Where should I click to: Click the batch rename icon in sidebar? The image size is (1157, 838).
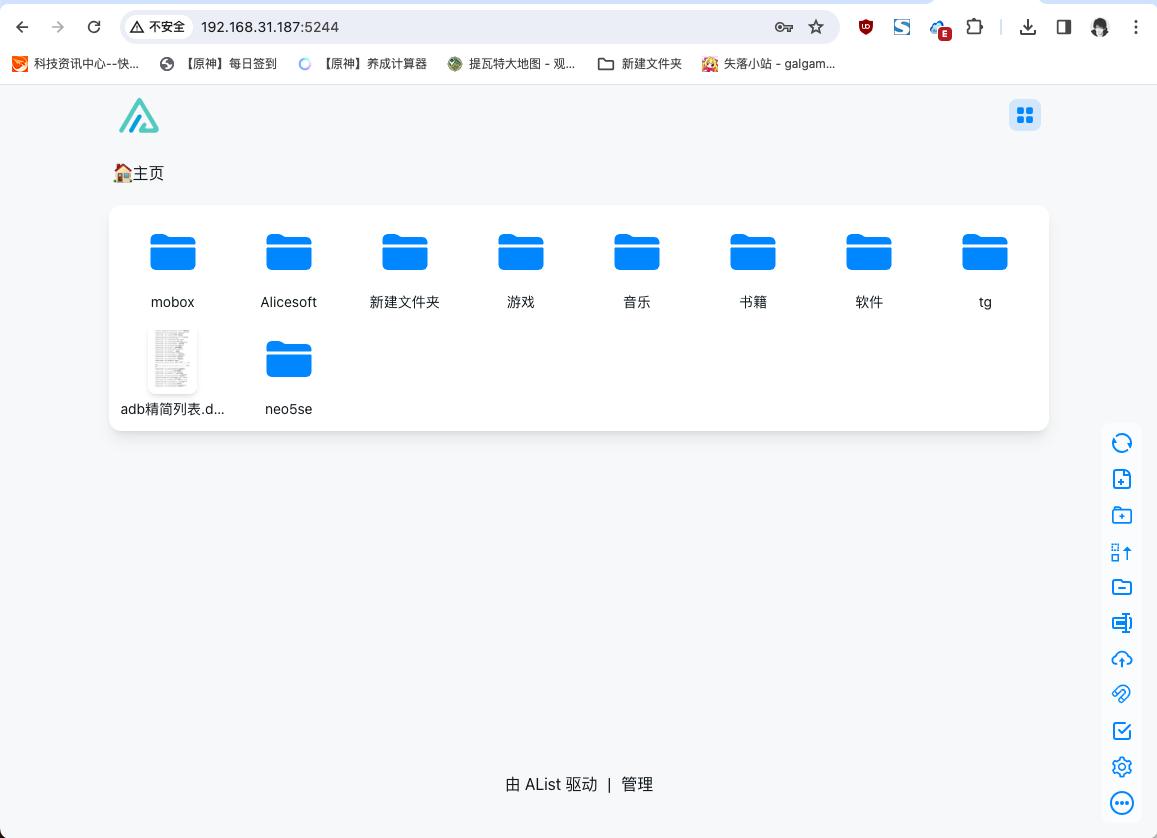1122,623
